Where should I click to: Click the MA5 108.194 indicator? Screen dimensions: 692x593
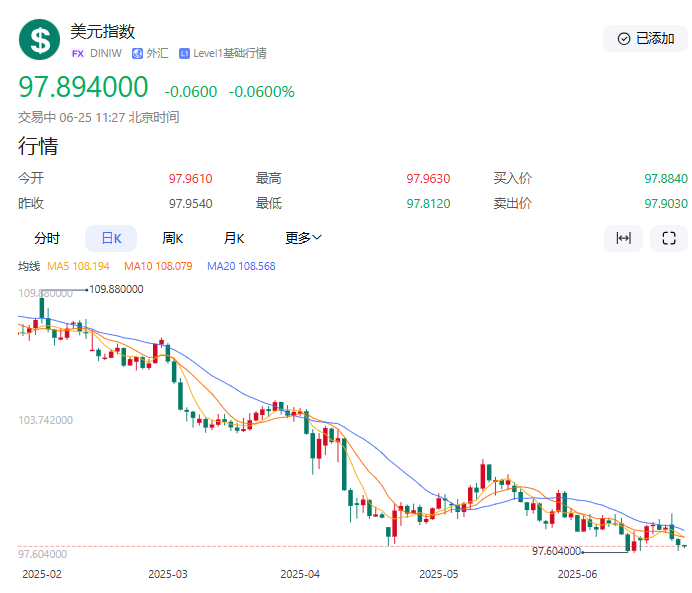78,266
